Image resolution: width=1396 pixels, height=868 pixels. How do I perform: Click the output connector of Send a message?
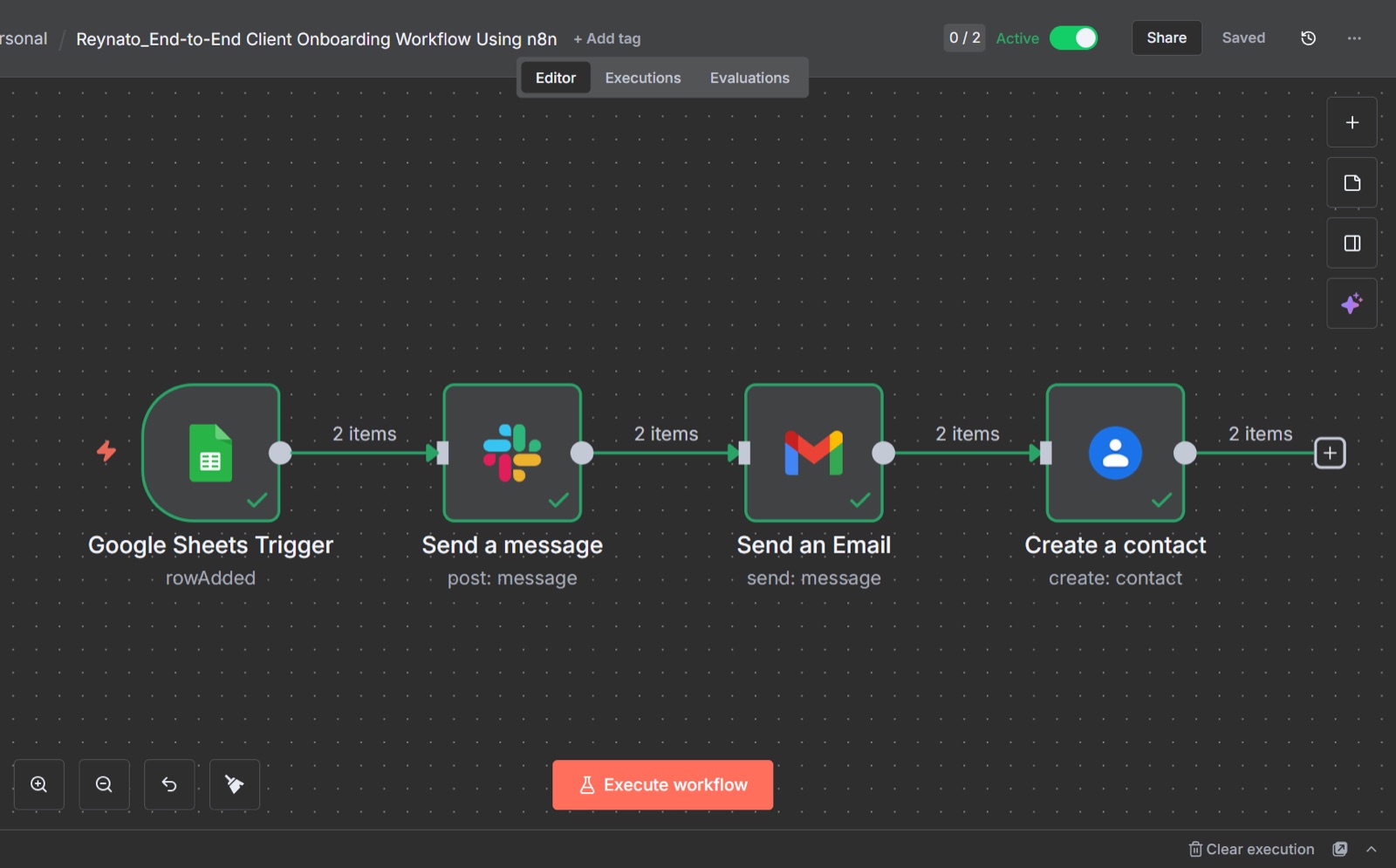(582, 453)
